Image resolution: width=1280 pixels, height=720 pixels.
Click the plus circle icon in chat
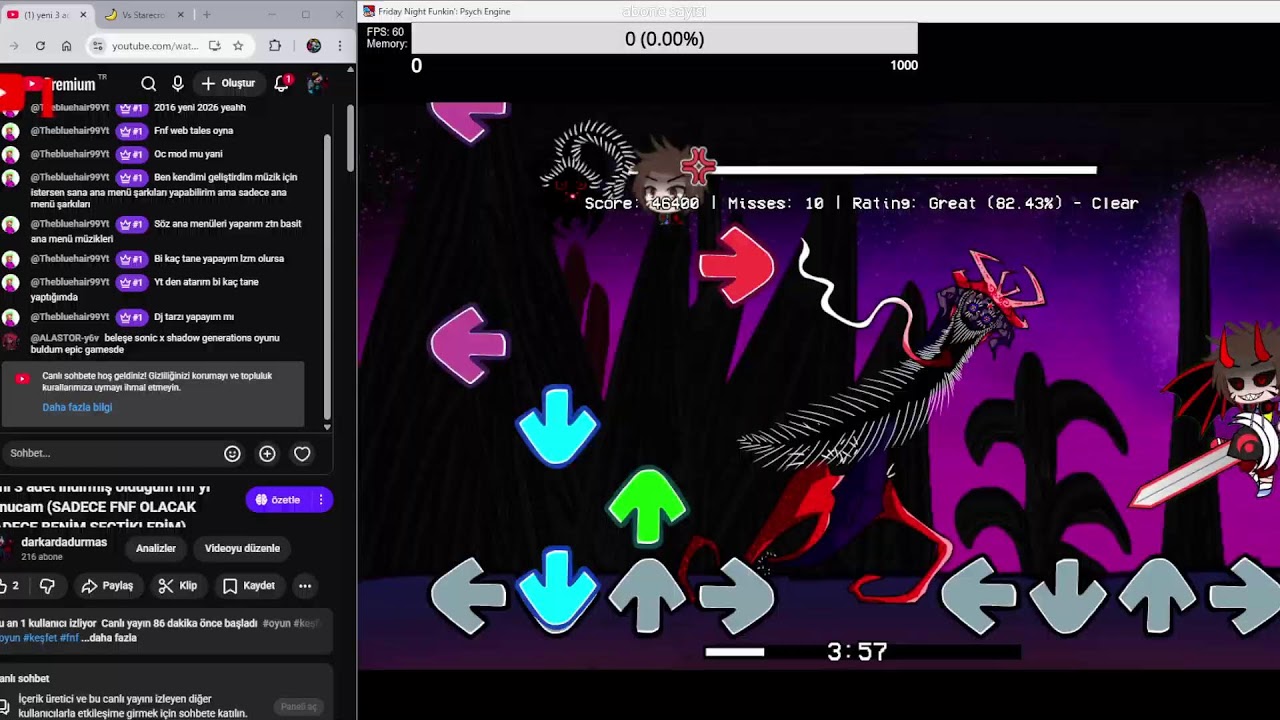tap(267, 454)
